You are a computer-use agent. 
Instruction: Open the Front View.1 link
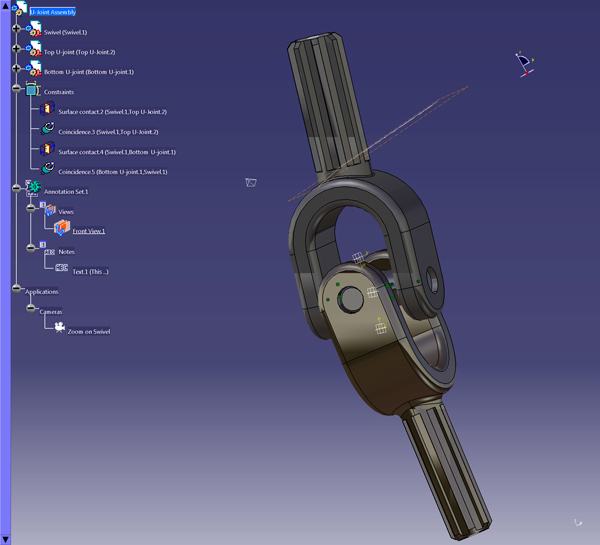coord(89,231)
